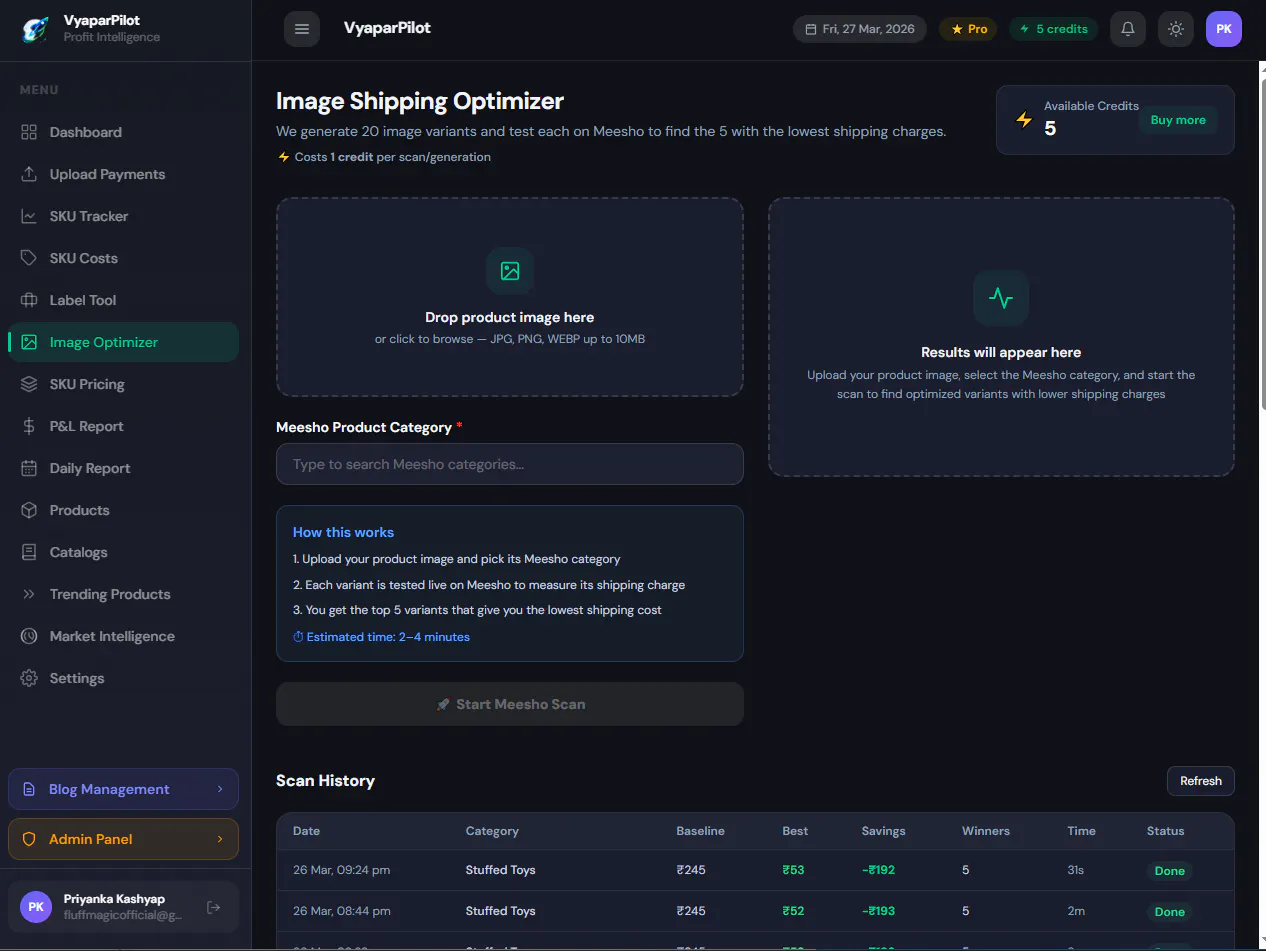This screenshot has height=951, width=1266.
Task: Click Estimated time: 2–4 minutes text
Action: click(x=381, y=637)
